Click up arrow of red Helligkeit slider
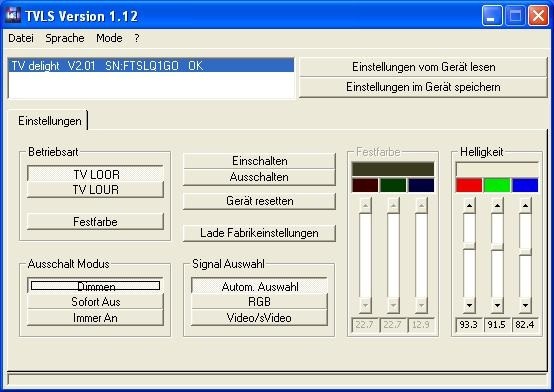 click(x=469, y=206)
